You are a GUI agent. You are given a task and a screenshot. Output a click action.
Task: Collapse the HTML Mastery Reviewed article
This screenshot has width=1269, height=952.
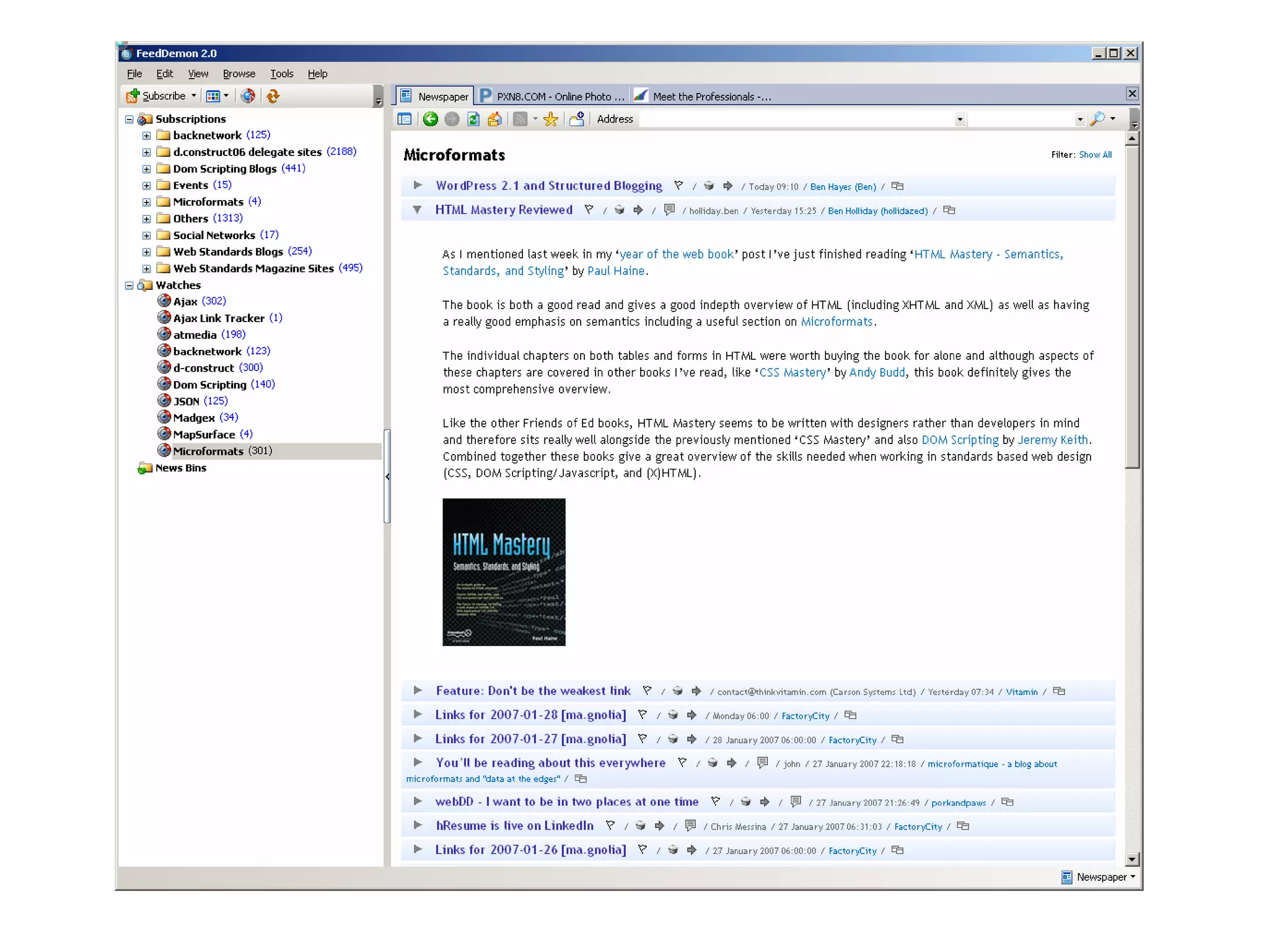[418, 210]
